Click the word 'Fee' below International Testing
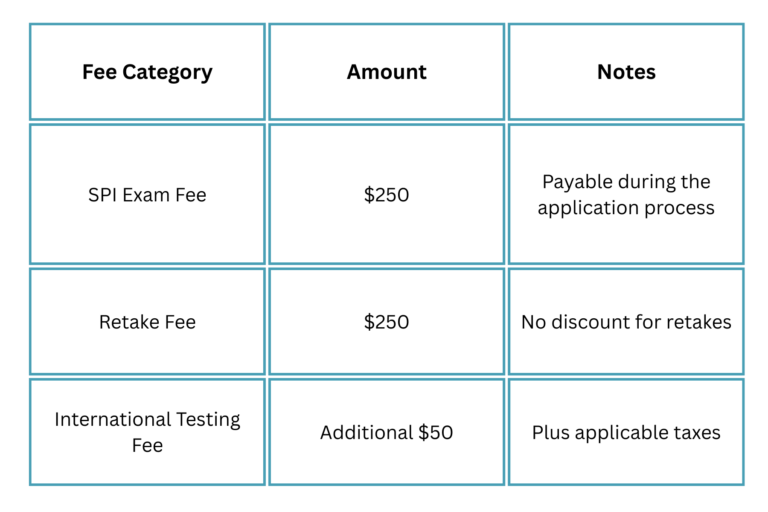 point(147,445)
